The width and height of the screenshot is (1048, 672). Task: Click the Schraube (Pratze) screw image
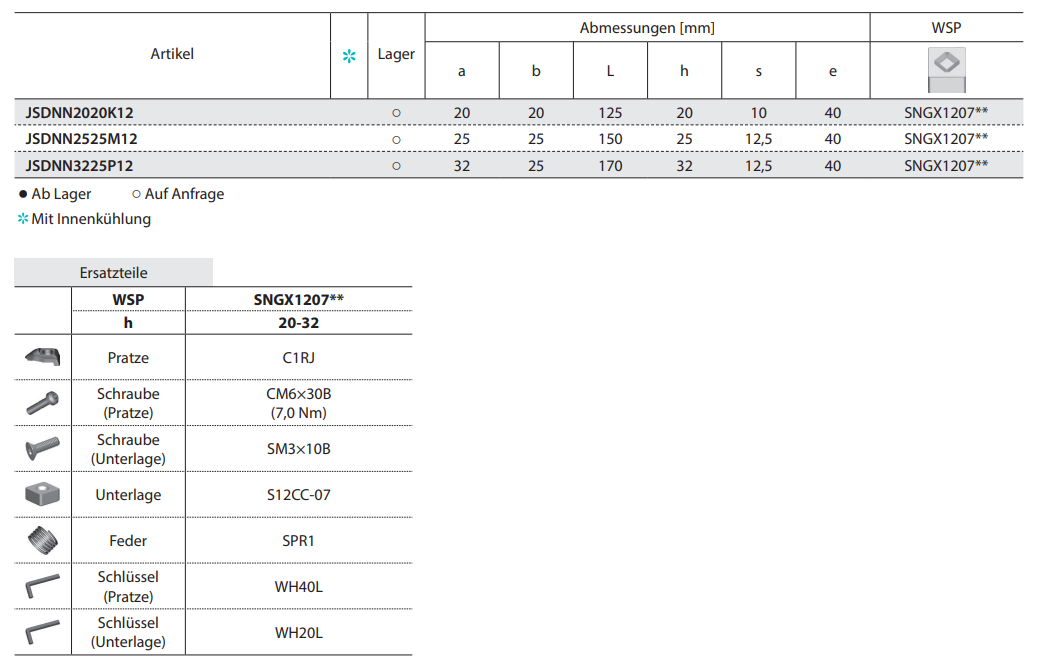(x=43, y=402)
